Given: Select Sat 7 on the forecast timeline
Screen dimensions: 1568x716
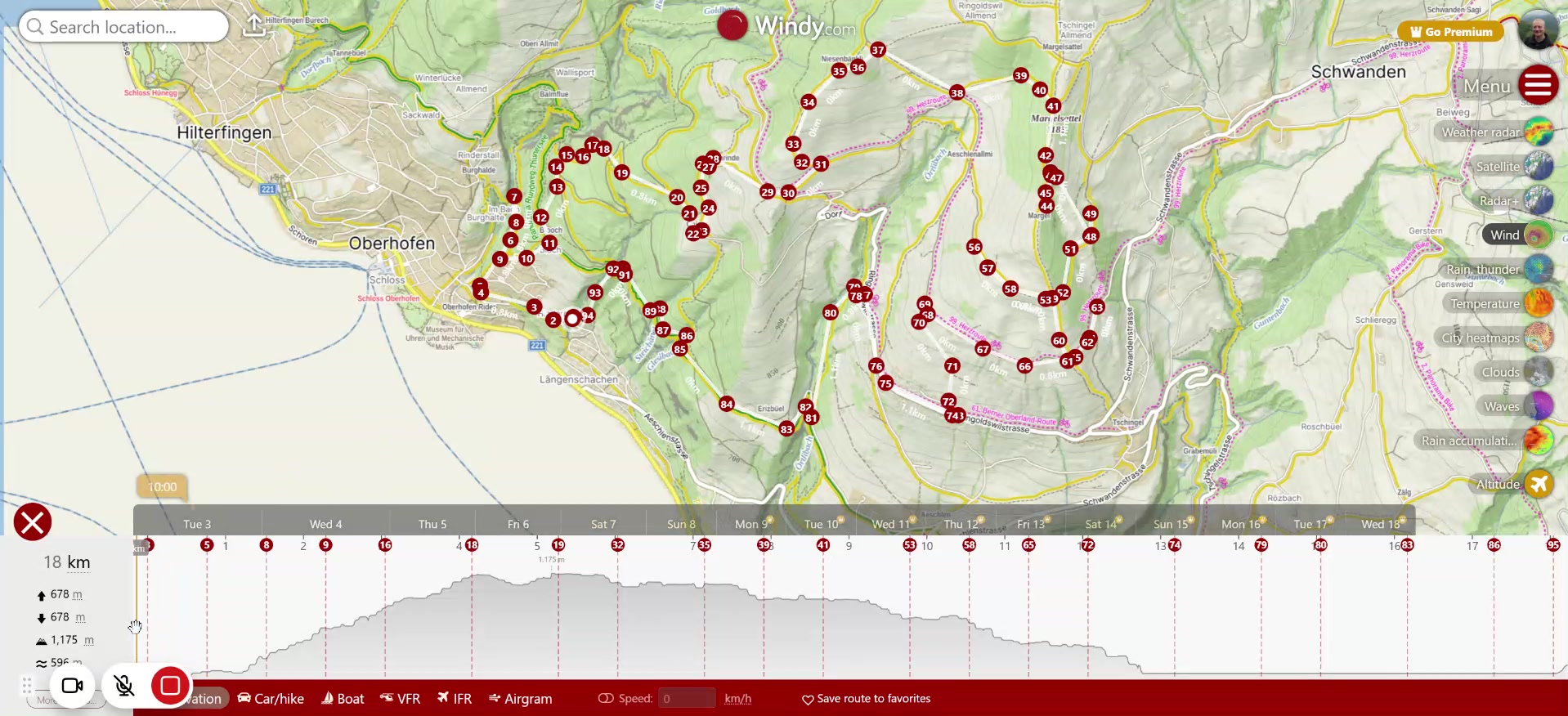Looking at the screenshot, I should coord(603,524).
